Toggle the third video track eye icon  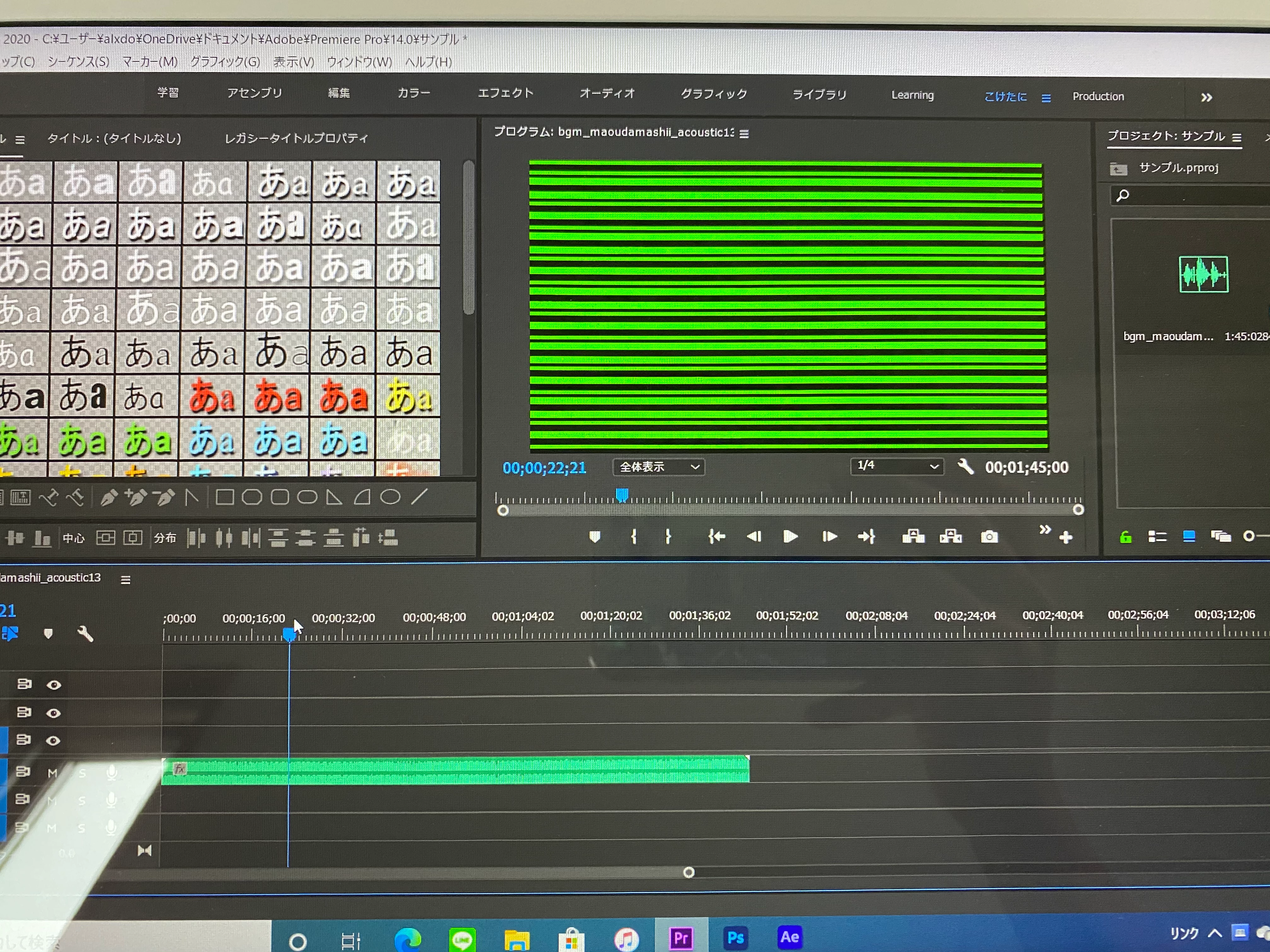(54, 741)
